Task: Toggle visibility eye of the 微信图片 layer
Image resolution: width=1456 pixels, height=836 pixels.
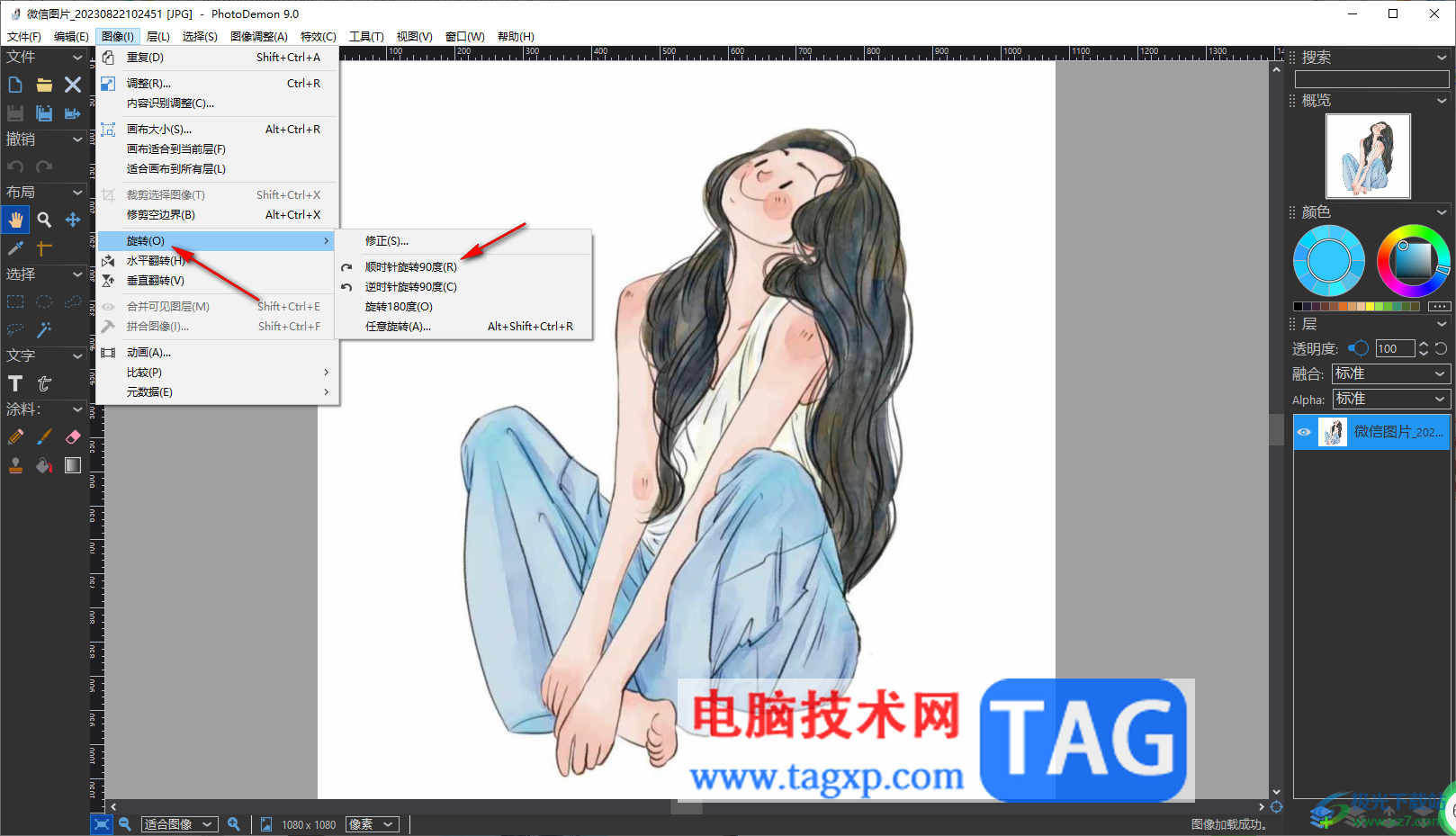Action: (x=1304, y=432)
